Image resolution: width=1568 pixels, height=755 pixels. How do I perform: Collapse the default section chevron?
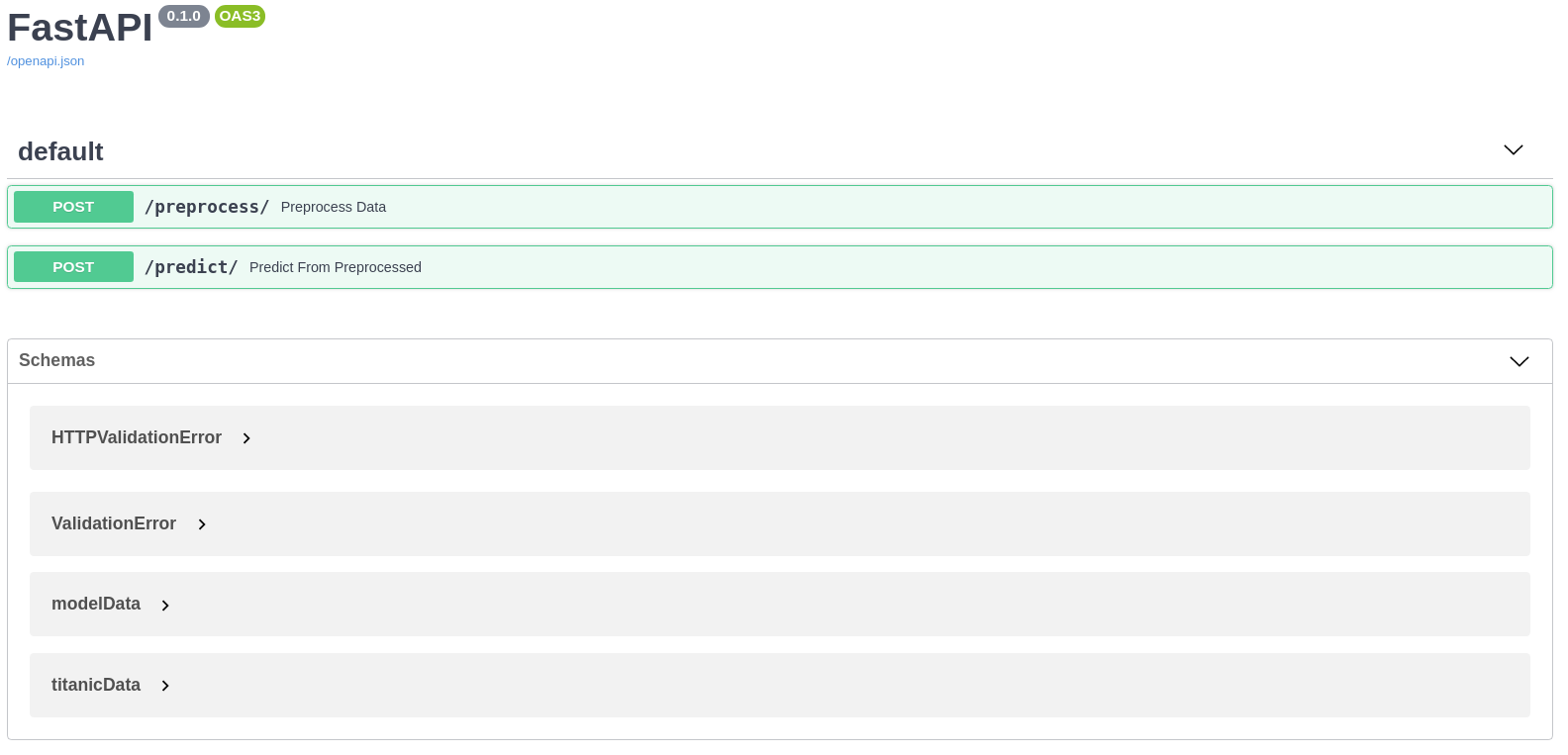1513,150
